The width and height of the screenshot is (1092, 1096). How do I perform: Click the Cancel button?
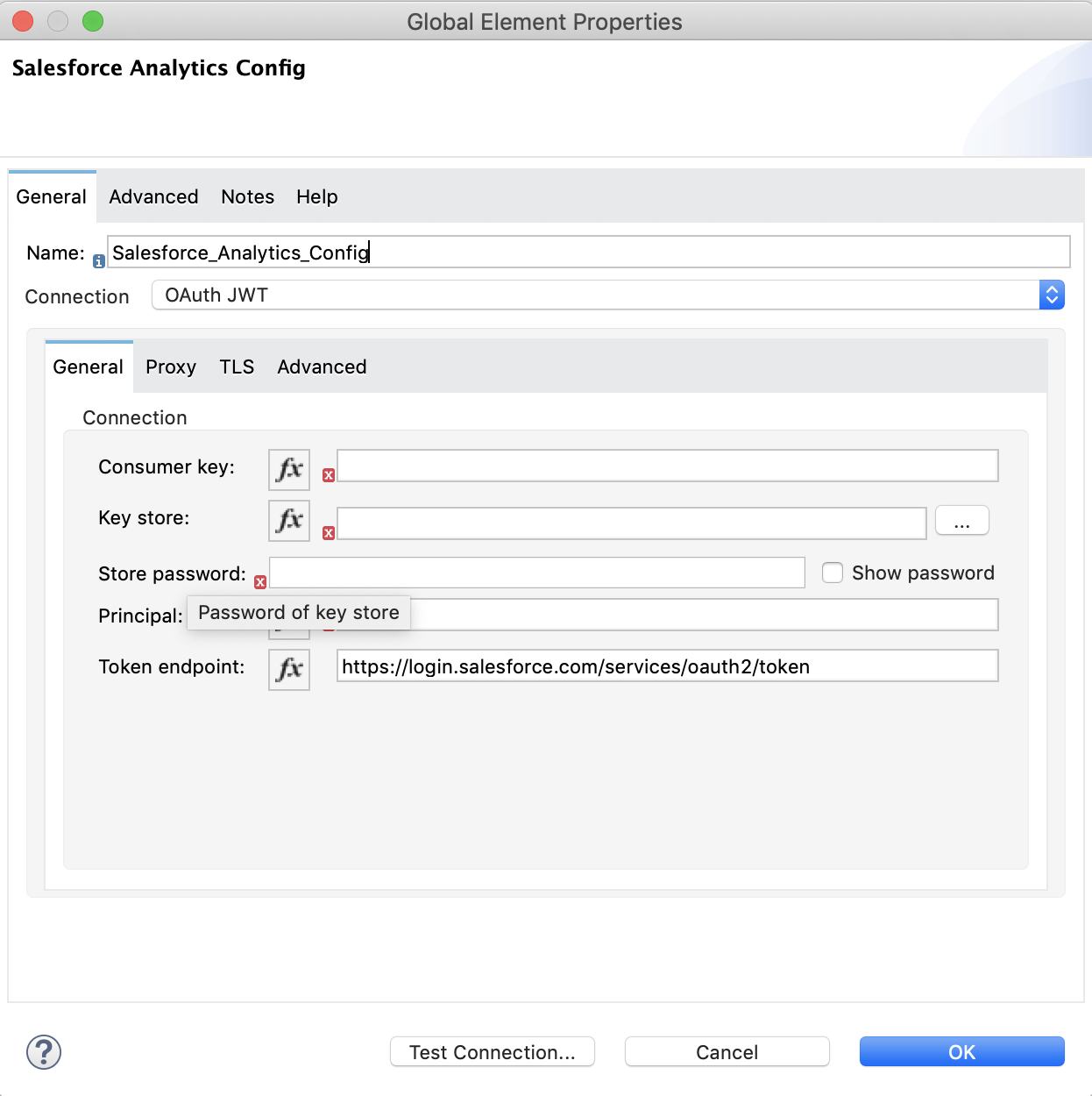(726, 1052)
